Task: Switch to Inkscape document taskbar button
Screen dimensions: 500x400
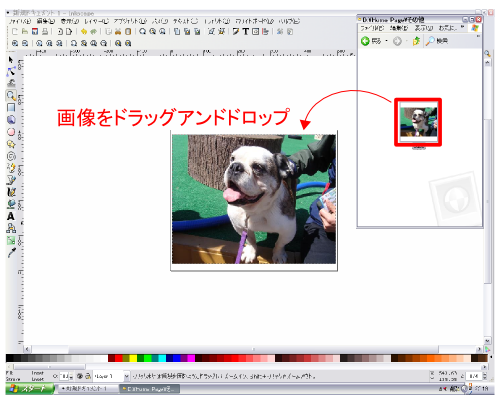Action: (x=88, y=389)
